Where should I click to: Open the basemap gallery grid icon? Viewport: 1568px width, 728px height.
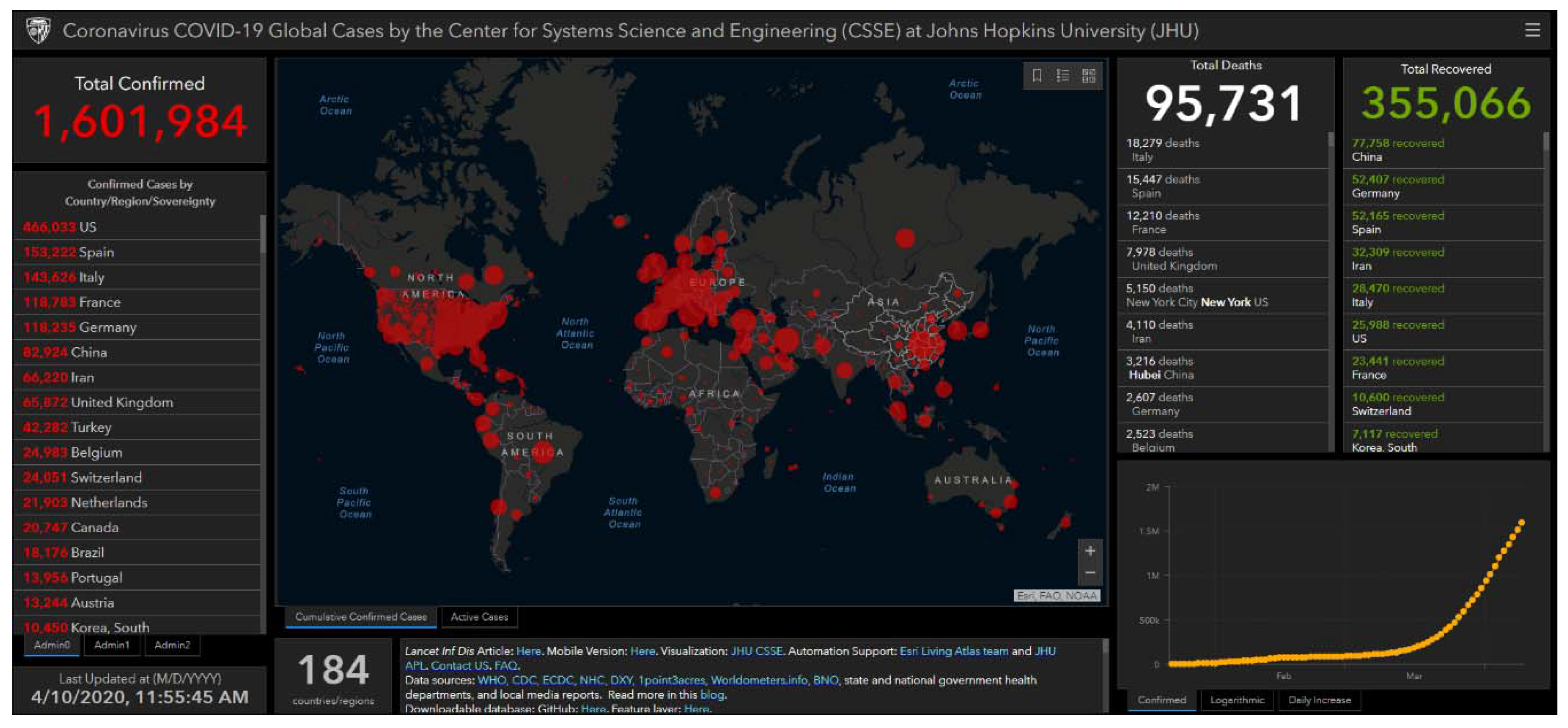[1089, 75]
